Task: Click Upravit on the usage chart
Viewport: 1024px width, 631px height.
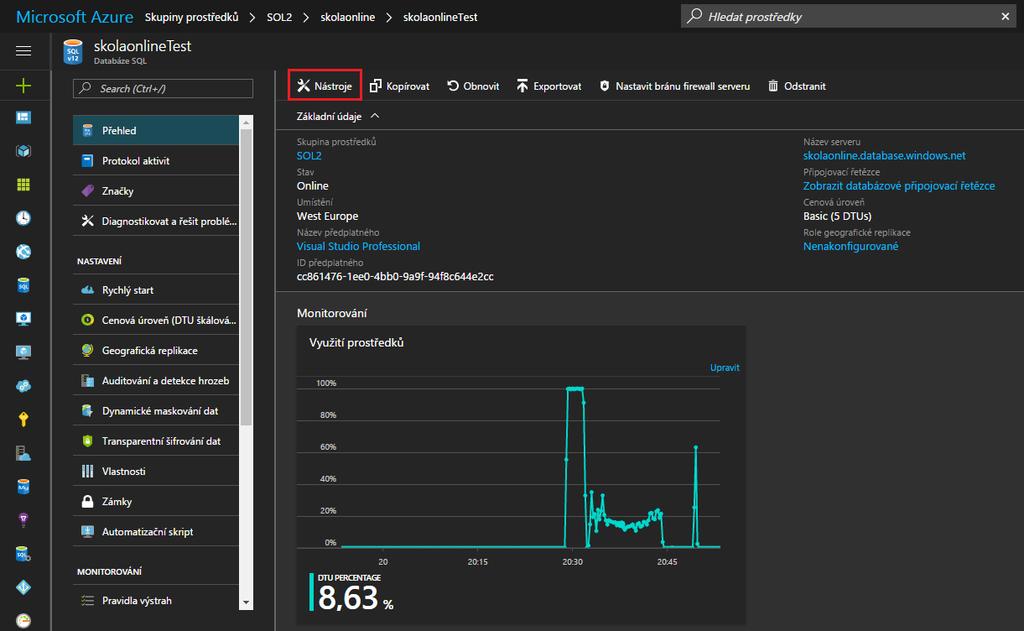Action: pyautogui.click(x=724, y=368)
